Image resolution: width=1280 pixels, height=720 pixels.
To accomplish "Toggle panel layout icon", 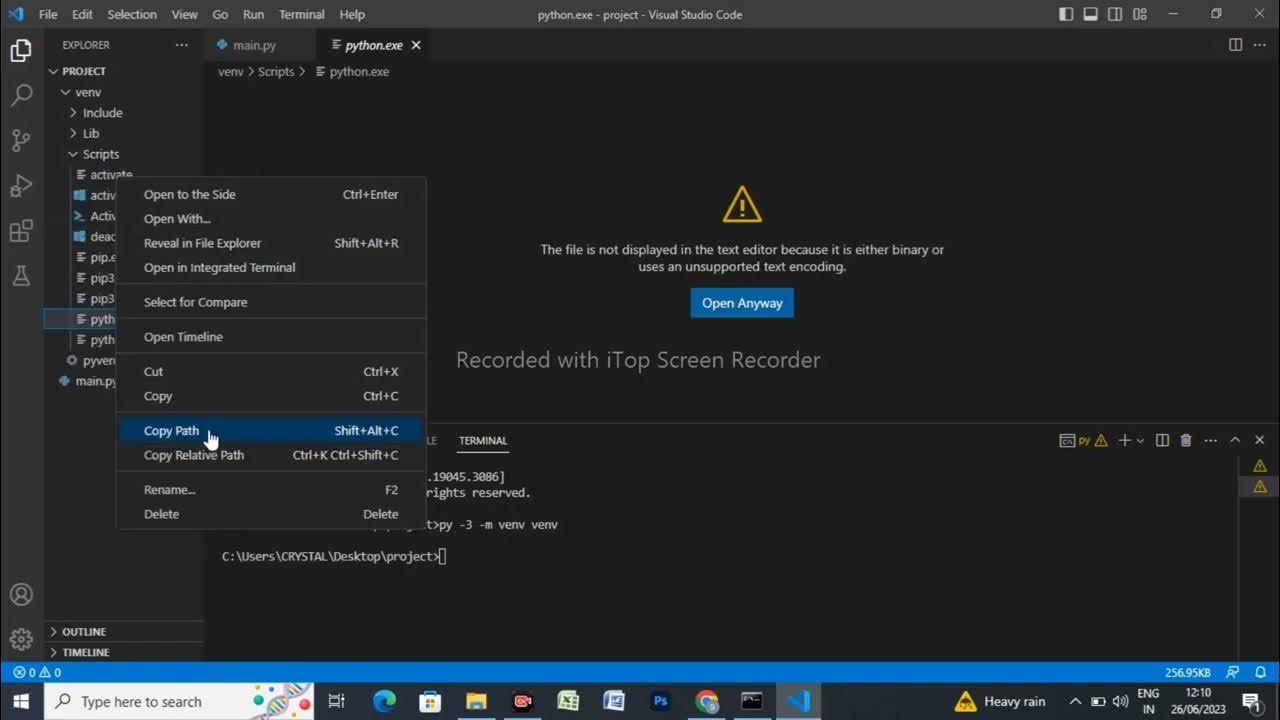I will pos(1090,14).
